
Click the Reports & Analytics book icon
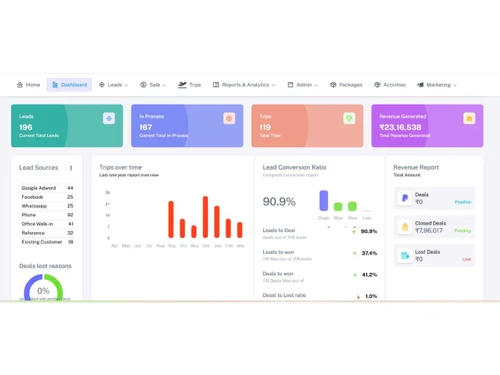coord(216,85)
